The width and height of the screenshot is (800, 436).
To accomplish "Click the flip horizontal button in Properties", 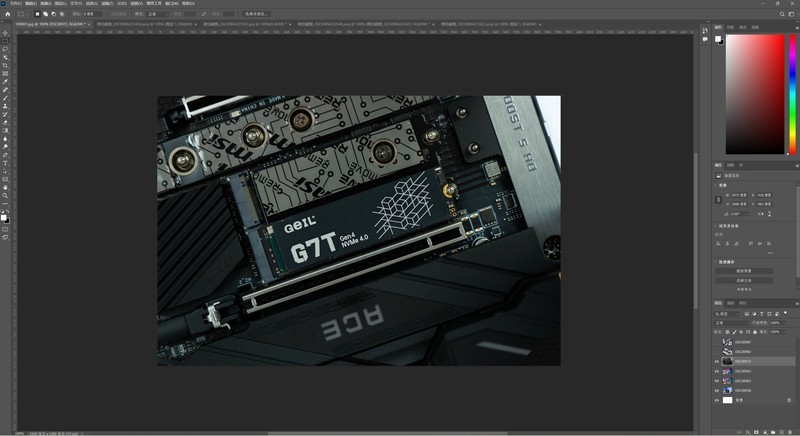I will point(761,214).
